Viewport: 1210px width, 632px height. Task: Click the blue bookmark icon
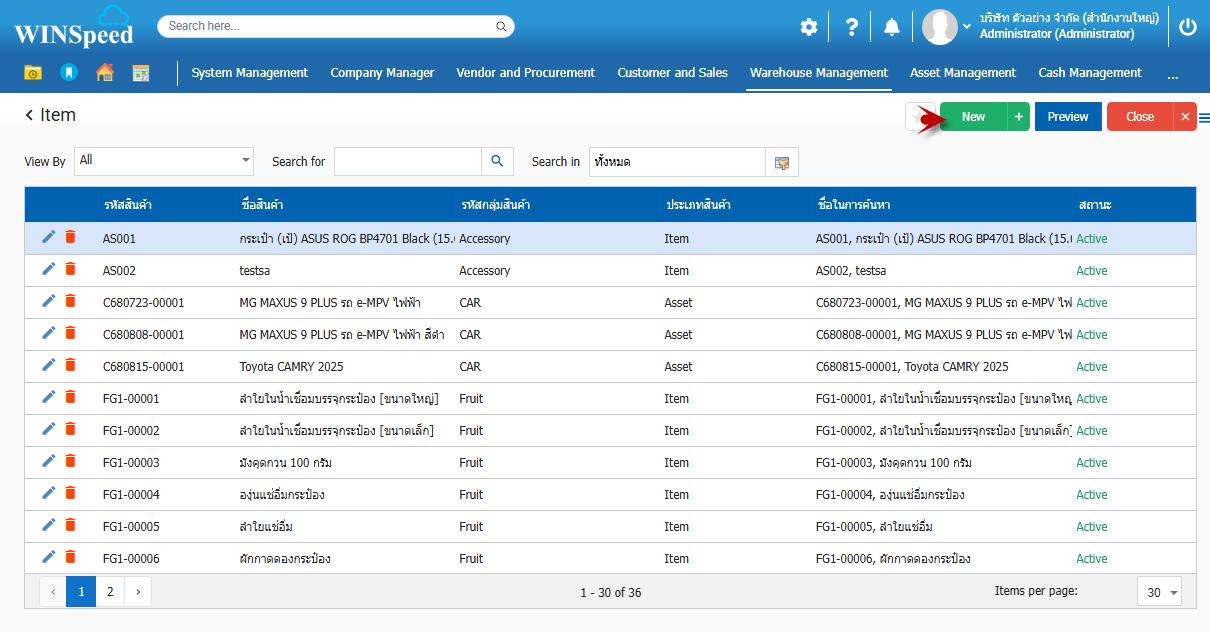[68, 73]
